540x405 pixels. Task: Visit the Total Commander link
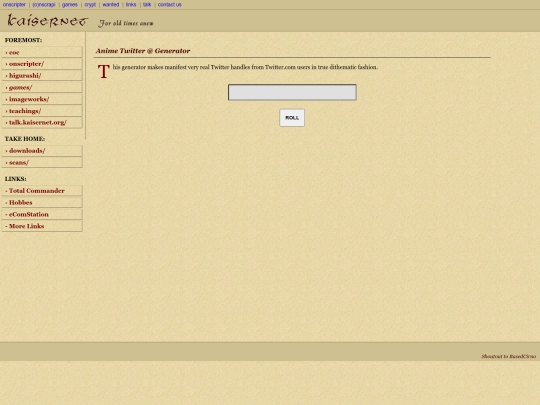click(x=42, y=190)
